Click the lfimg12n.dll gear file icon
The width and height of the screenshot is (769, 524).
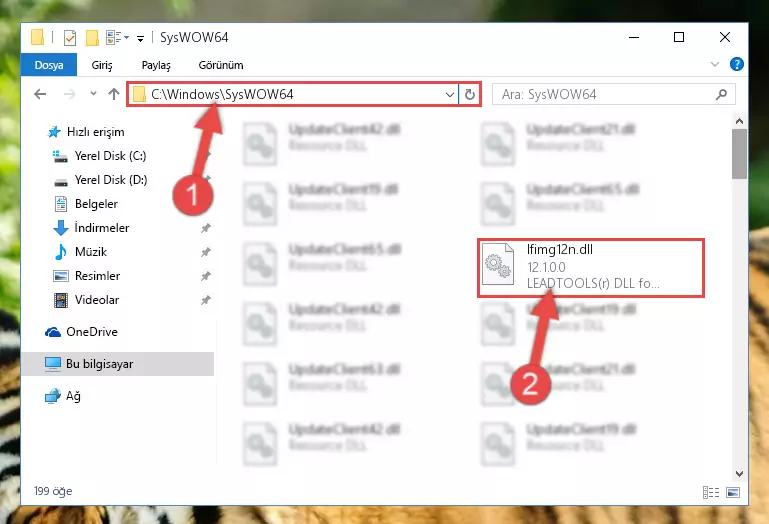click(498, 264)
